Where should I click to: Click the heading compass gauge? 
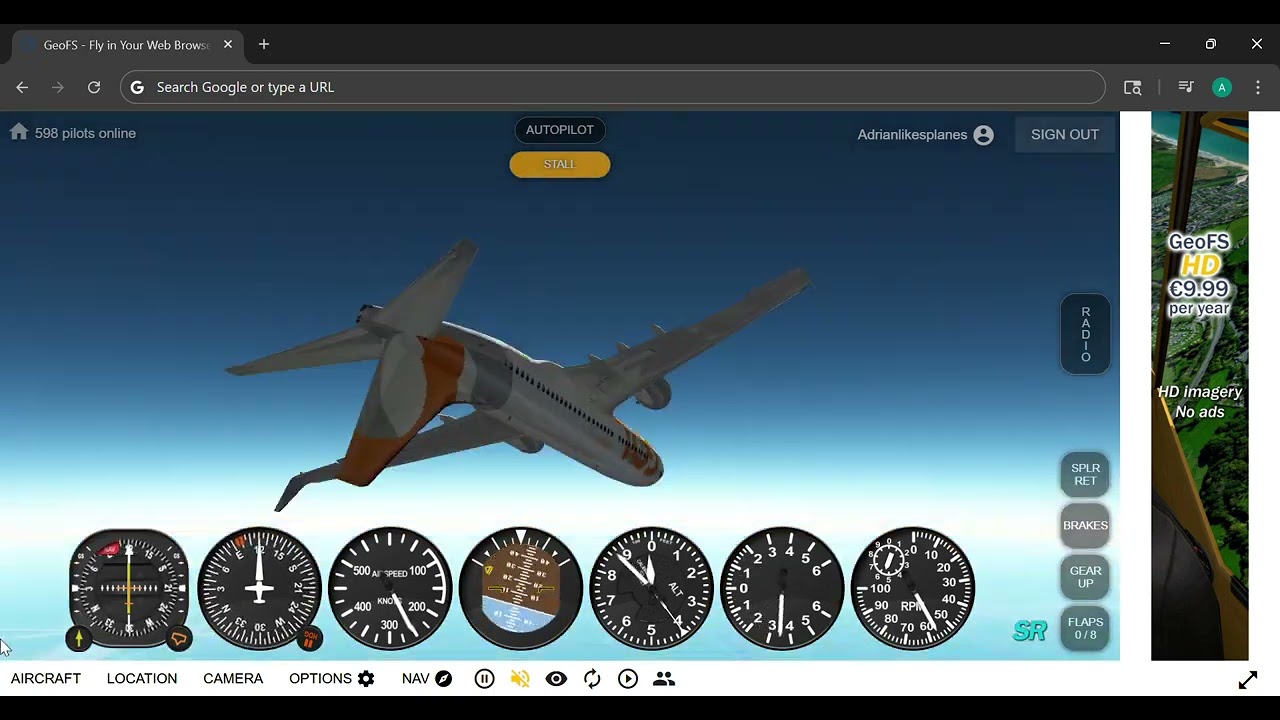(259, 589)
